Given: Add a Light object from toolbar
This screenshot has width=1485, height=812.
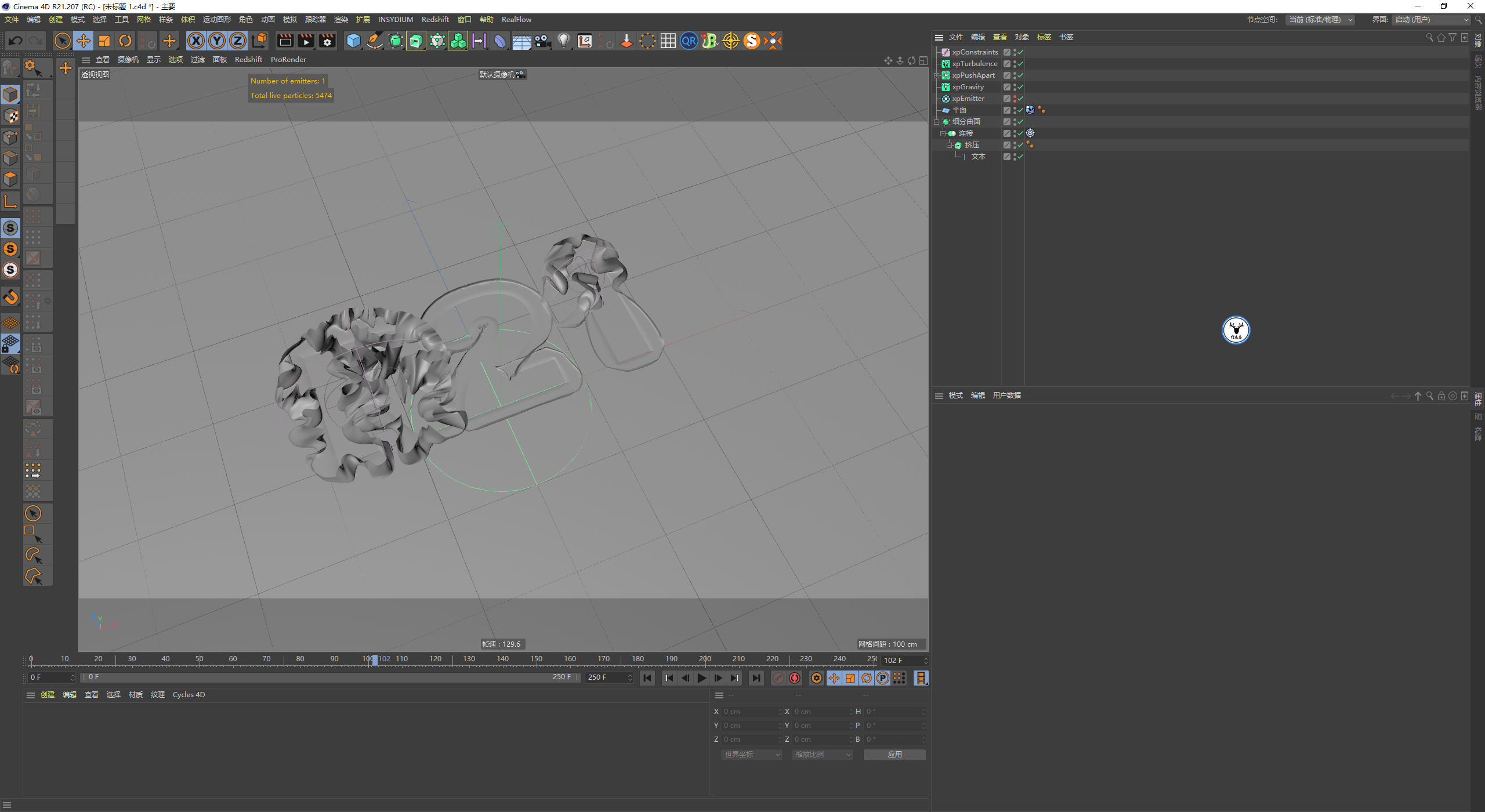Looking at the screenshot, I should [x=563, y=41].
